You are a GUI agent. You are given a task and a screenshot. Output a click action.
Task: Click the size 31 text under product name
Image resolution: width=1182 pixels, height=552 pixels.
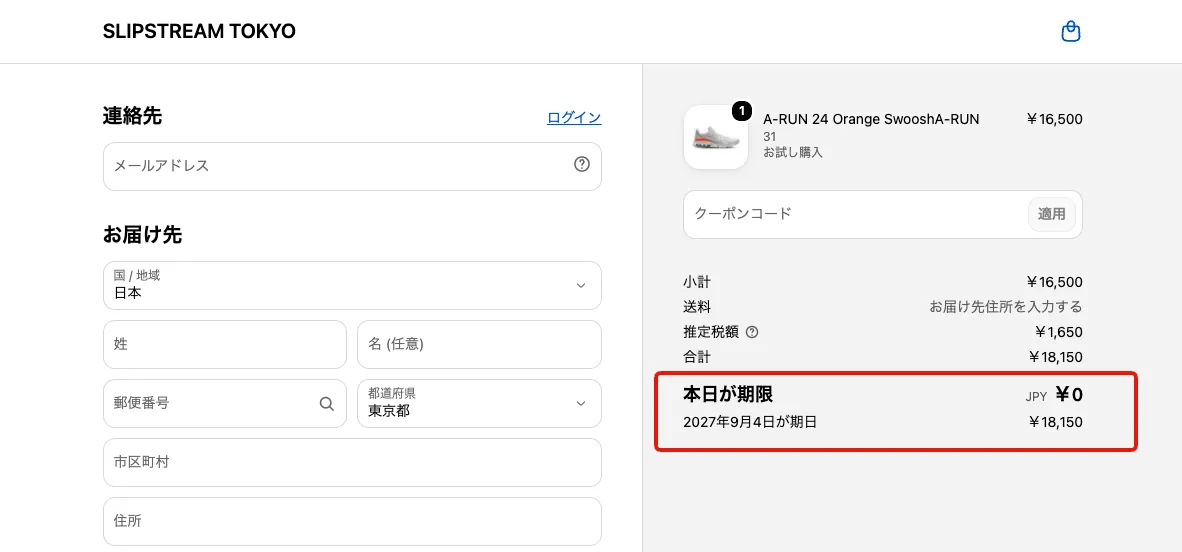770,137
